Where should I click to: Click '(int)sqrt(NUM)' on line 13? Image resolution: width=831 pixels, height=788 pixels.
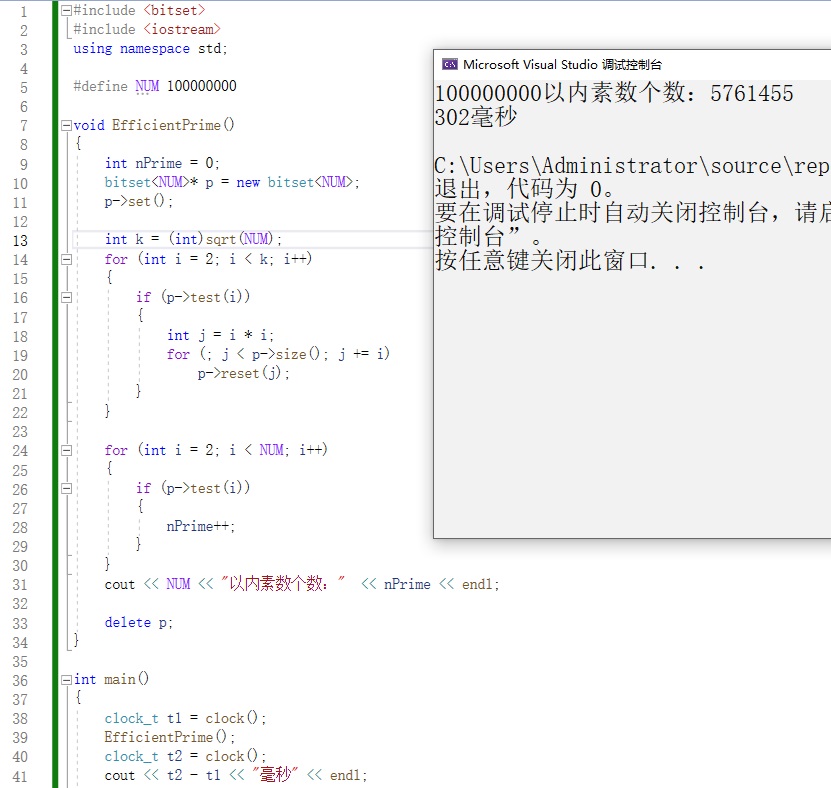[x=222, y=239]
